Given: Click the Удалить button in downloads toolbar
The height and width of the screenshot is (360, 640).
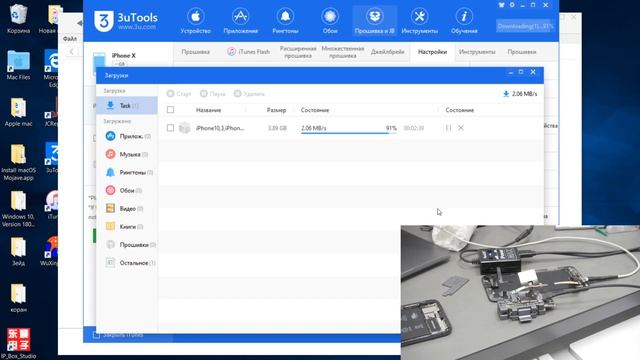Looking at the screenshot, I should [x=249, y=94].
